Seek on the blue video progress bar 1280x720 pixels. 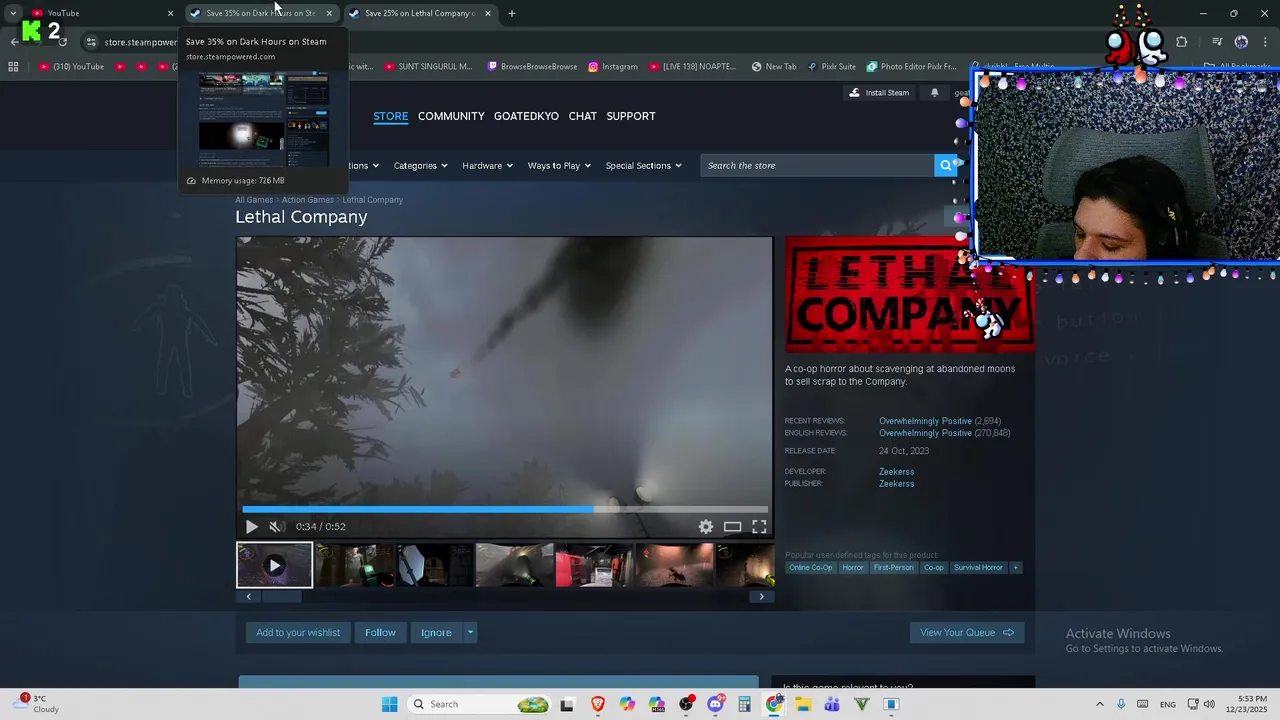(505, 509)
